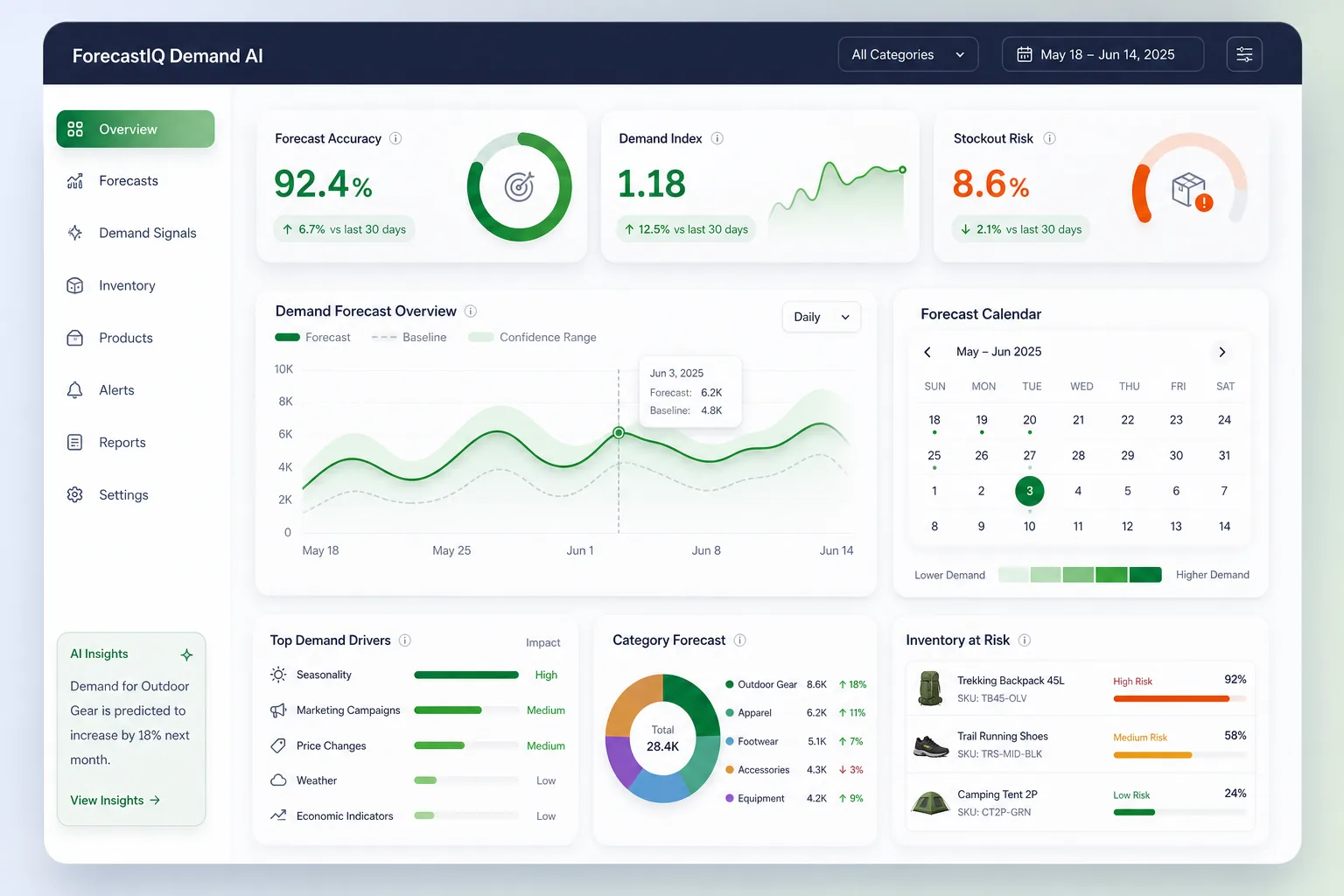1344x896 pixels.
Task: Click the info icon beside Stockout Risk
Action: coord(1050,138)
